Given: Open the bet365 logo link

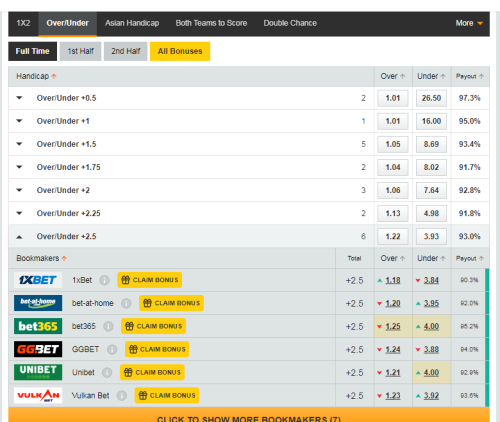Looking at the screenshot, I should coord(38,326).
